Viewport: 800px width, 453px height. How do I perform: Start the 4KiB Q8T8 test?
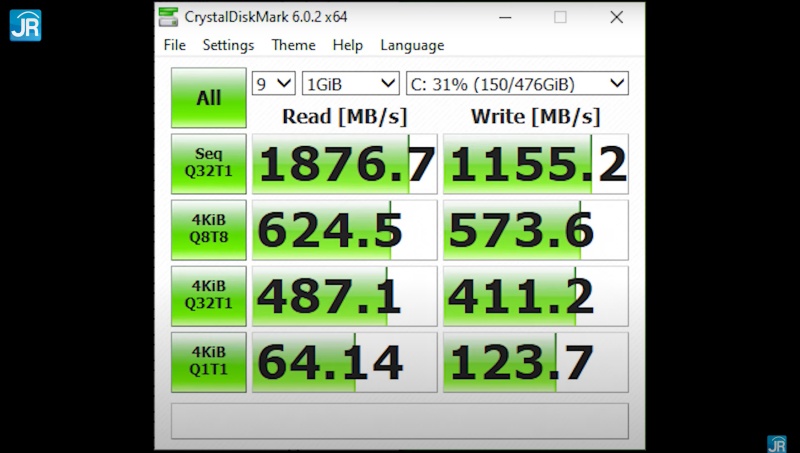(209, 230)
